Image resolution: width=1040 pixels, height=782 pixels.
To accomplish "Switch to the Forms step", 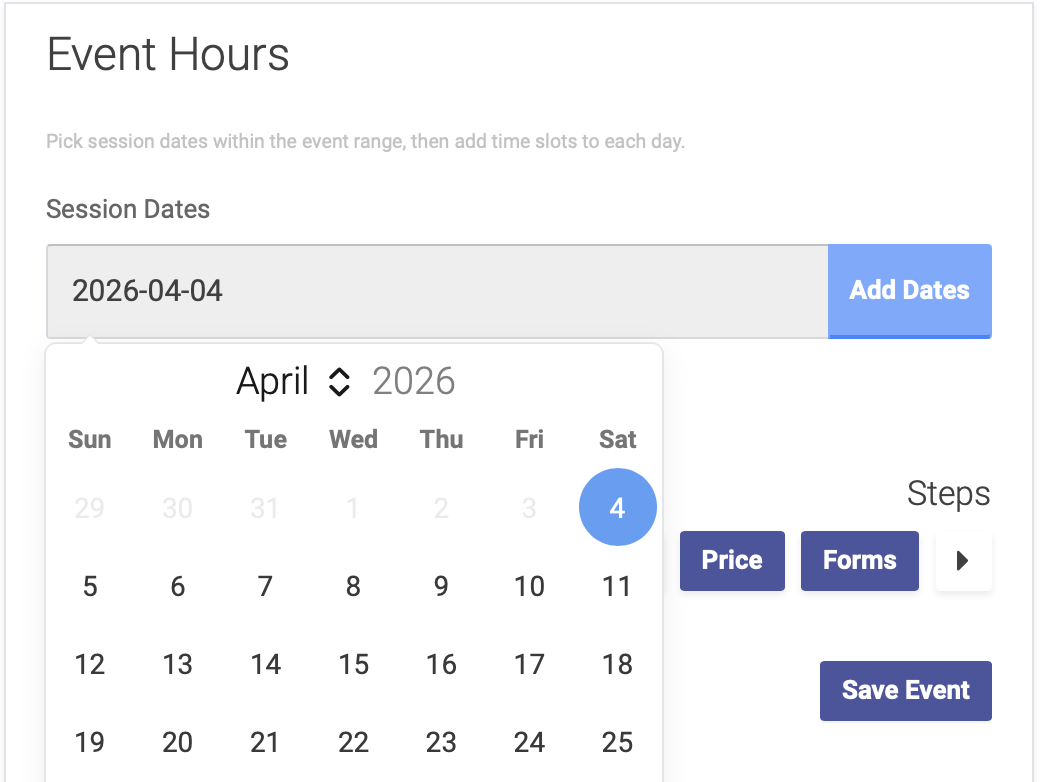I will tap(859, 561).
